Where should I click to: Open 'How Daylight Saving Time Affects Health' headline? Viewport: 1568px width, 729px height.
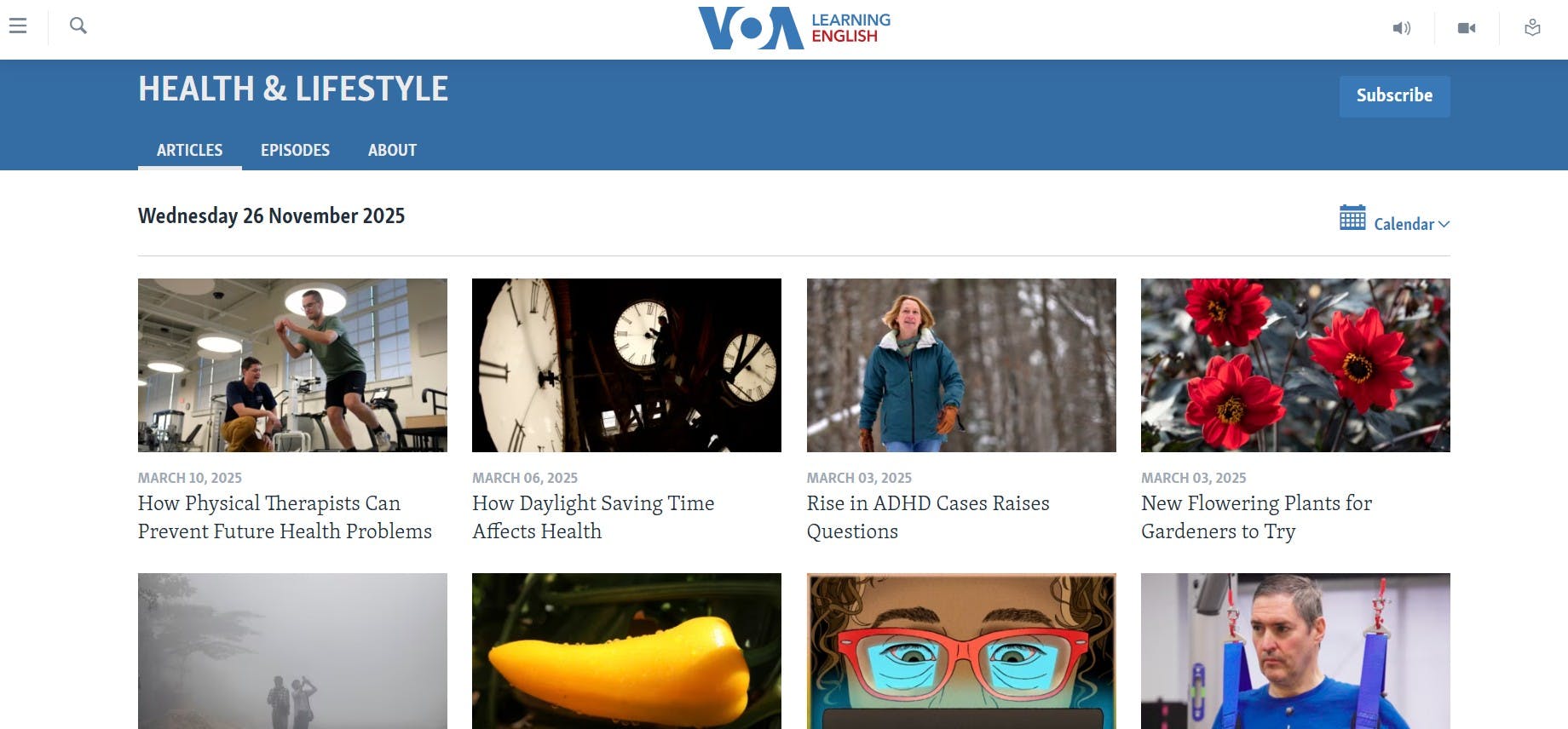(x=593, y=517)
